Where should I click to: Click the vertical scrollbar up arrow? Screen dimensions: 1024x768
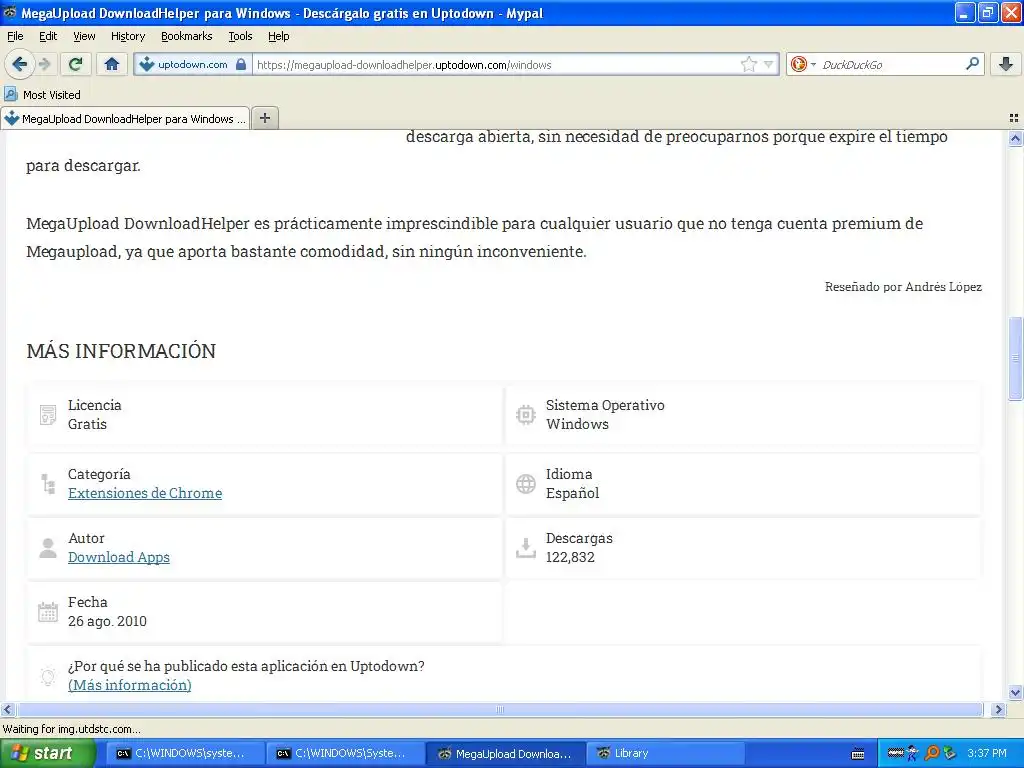click(1015, 138)
